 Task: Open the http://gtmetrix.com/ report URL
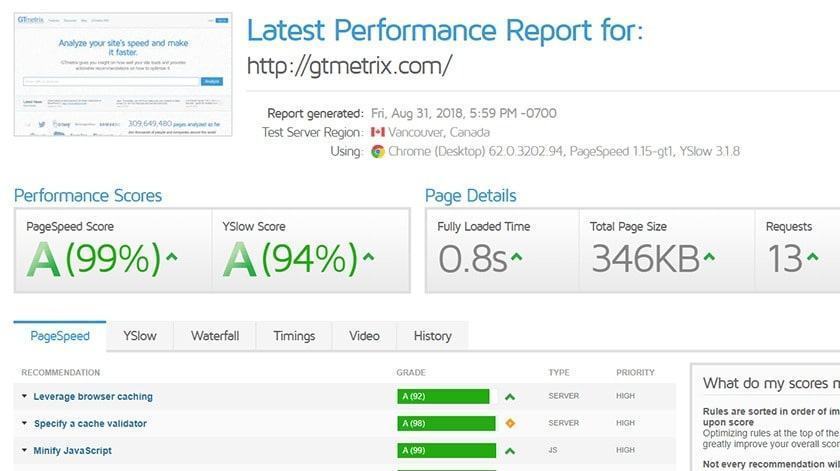[x=349, y=66]
